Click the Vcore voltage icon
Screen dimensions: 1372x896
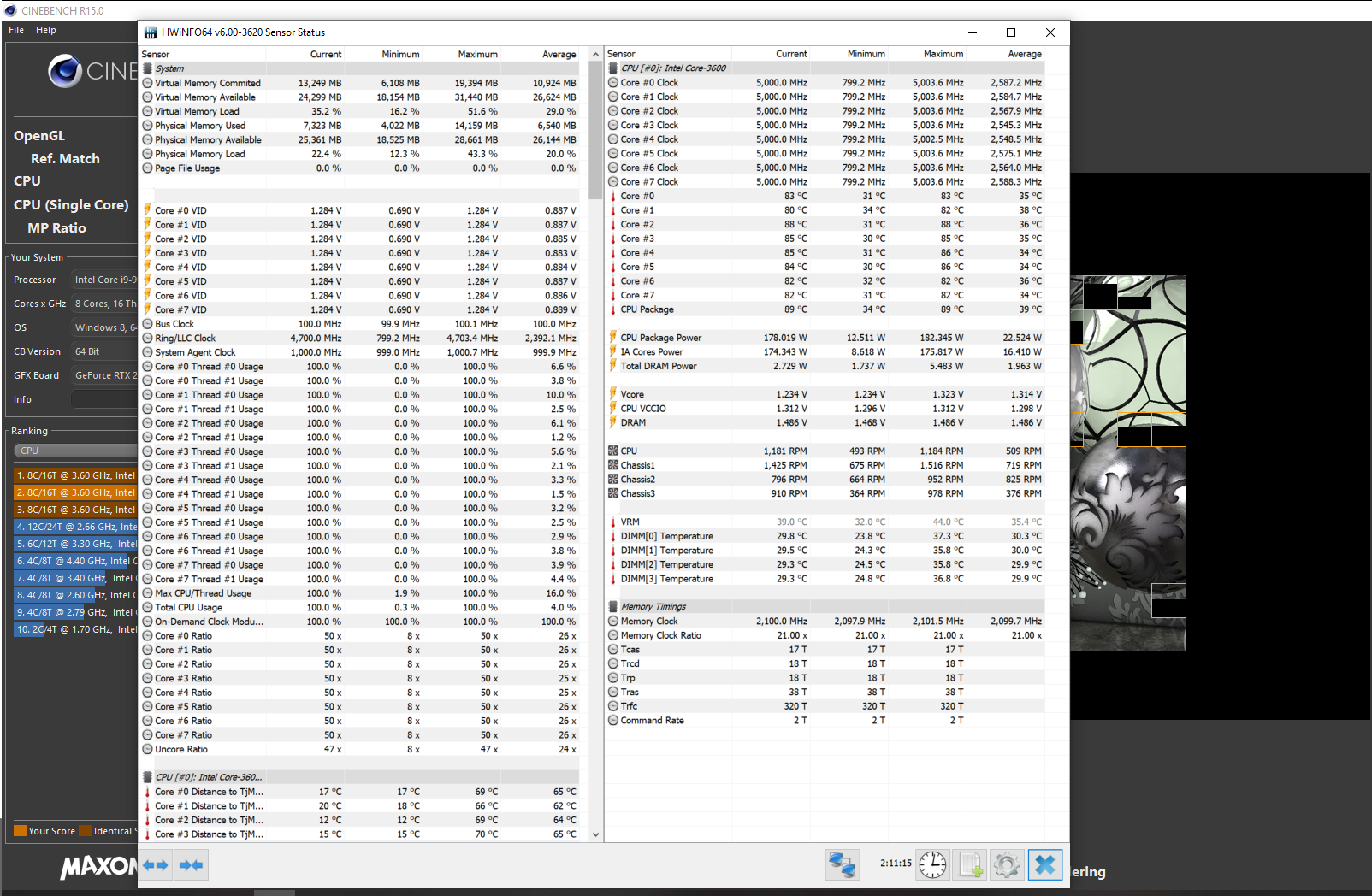click(x=613, y=394)
